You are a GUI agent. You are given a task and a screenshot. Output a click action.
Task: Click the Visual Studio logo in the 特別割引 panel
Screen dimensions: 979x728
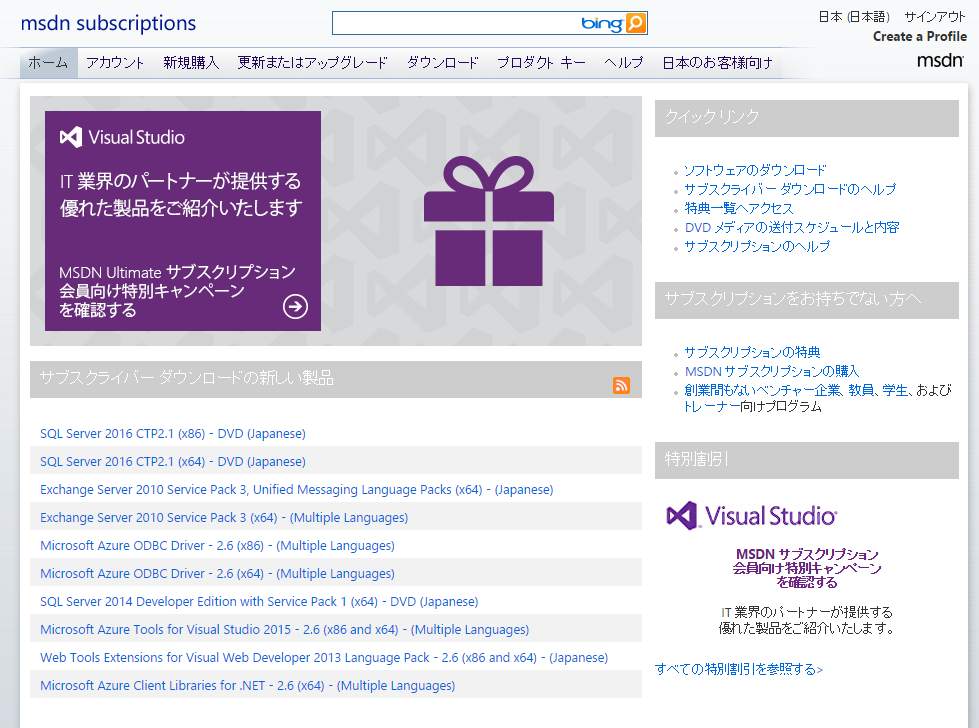pyautogui.click(x=752, y=516)
